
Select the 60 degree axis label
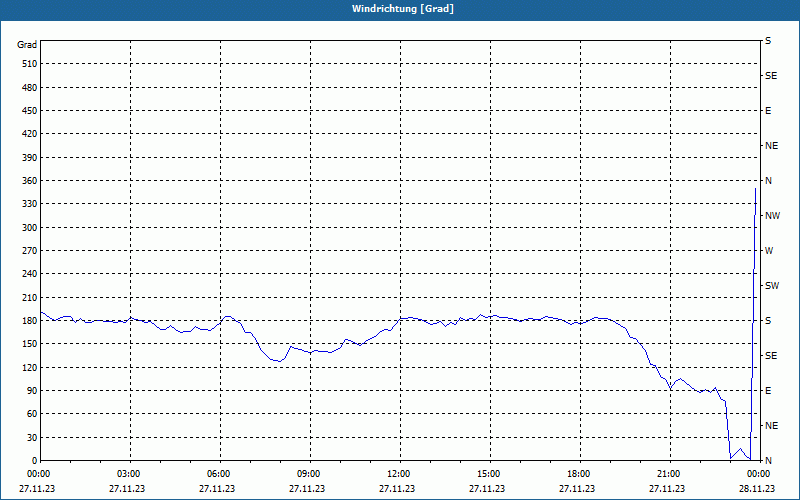tap(31, 414)
